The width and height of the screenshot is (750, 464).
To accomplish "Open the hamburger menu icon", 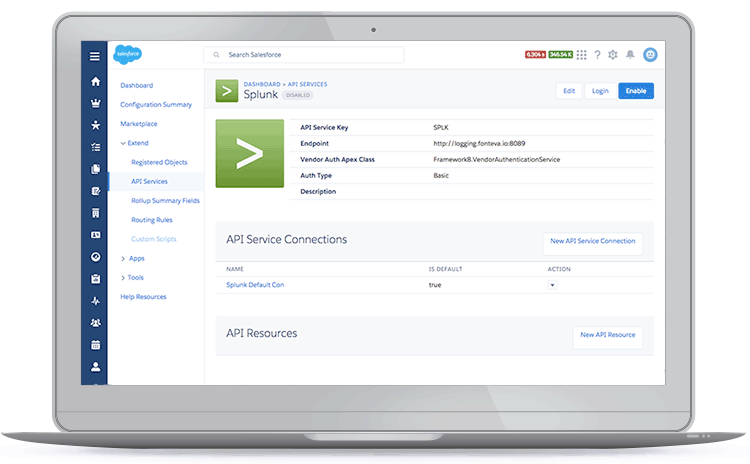I will point(95,56).
